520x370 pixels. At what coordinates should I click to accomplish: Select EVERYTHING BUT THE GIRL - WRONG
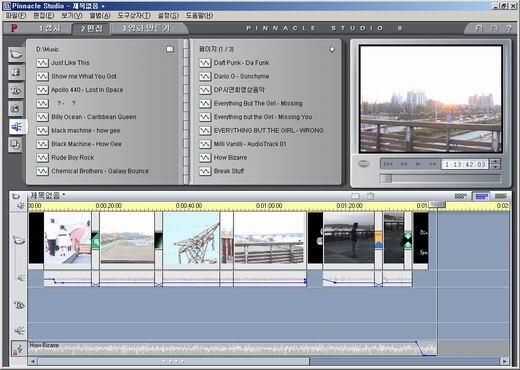[269, 131]
